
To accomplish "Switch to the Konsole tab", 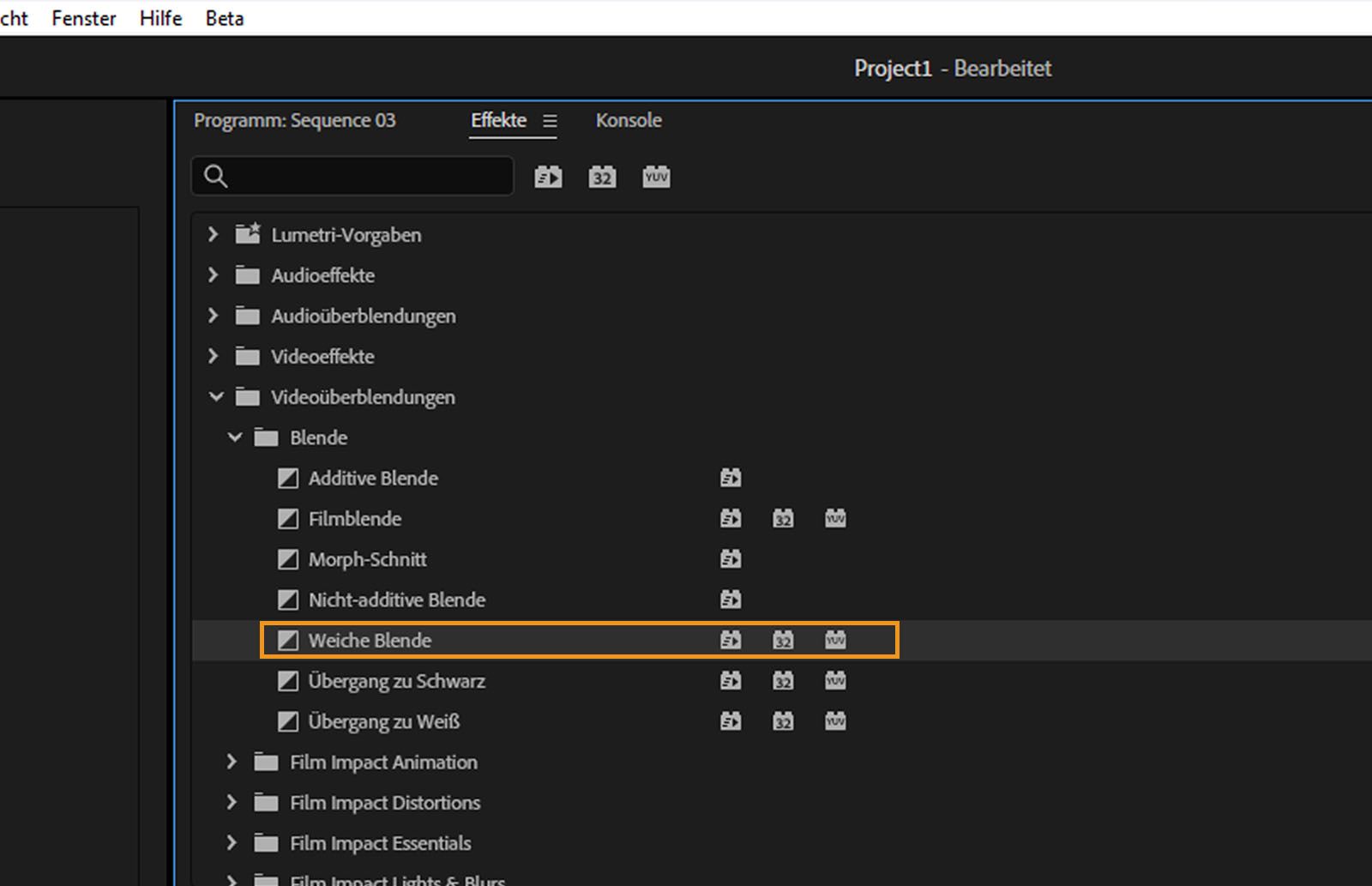I will [x=629, y=120].
